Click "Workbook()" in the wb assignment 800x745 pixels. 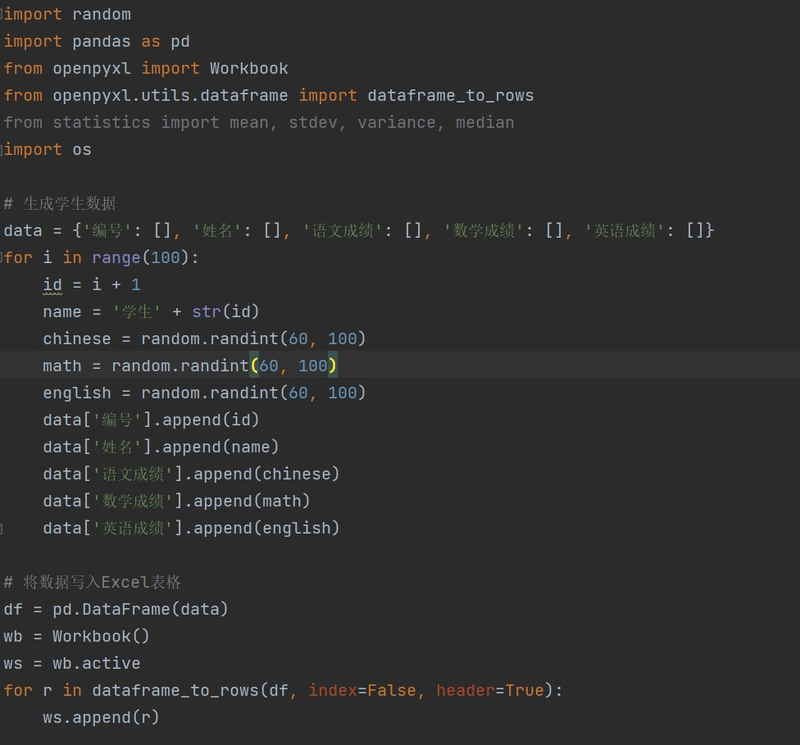coord(101,636)
